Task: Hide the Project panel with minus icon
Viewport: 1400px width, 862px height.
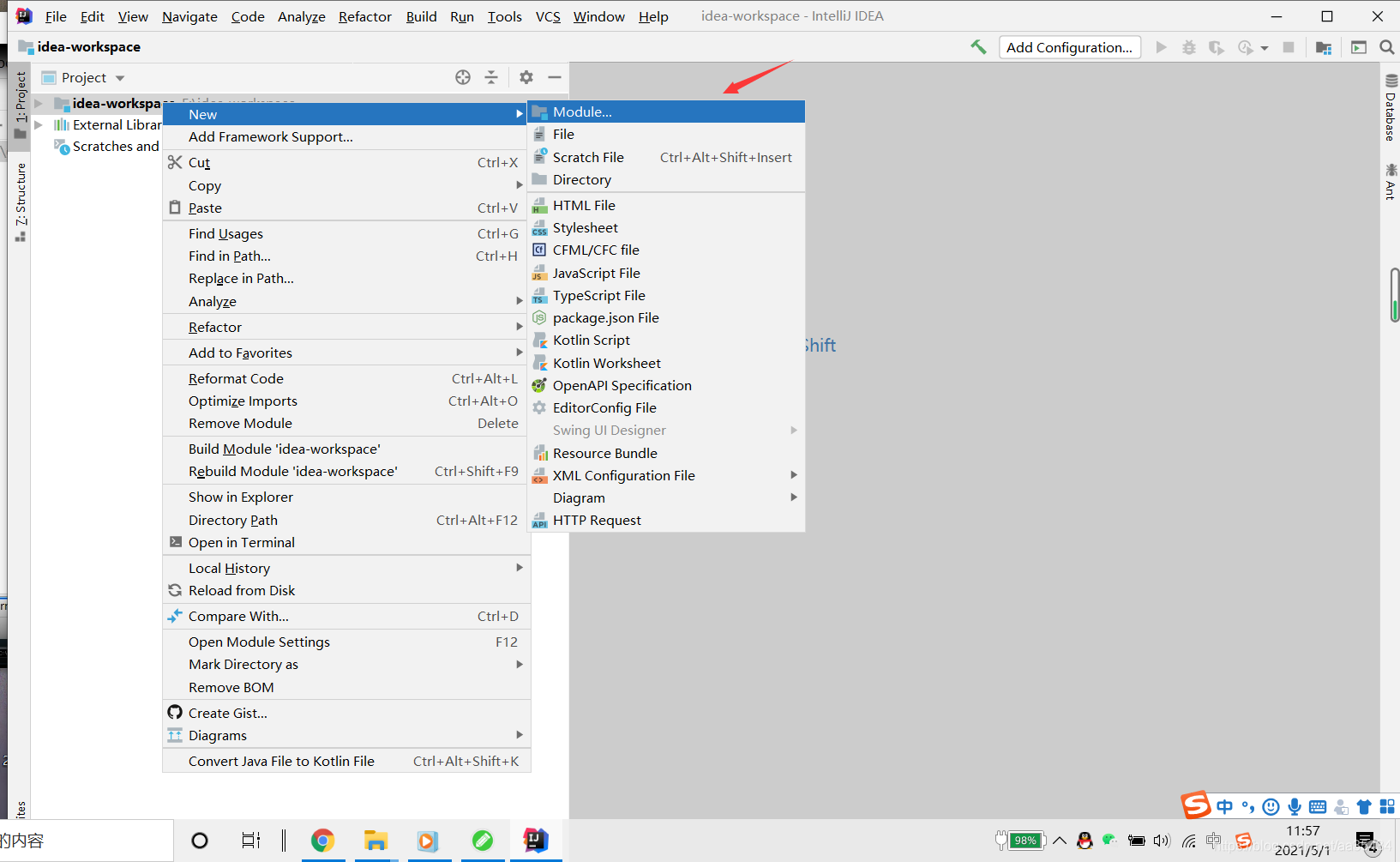Action: (x=555, y=77)
